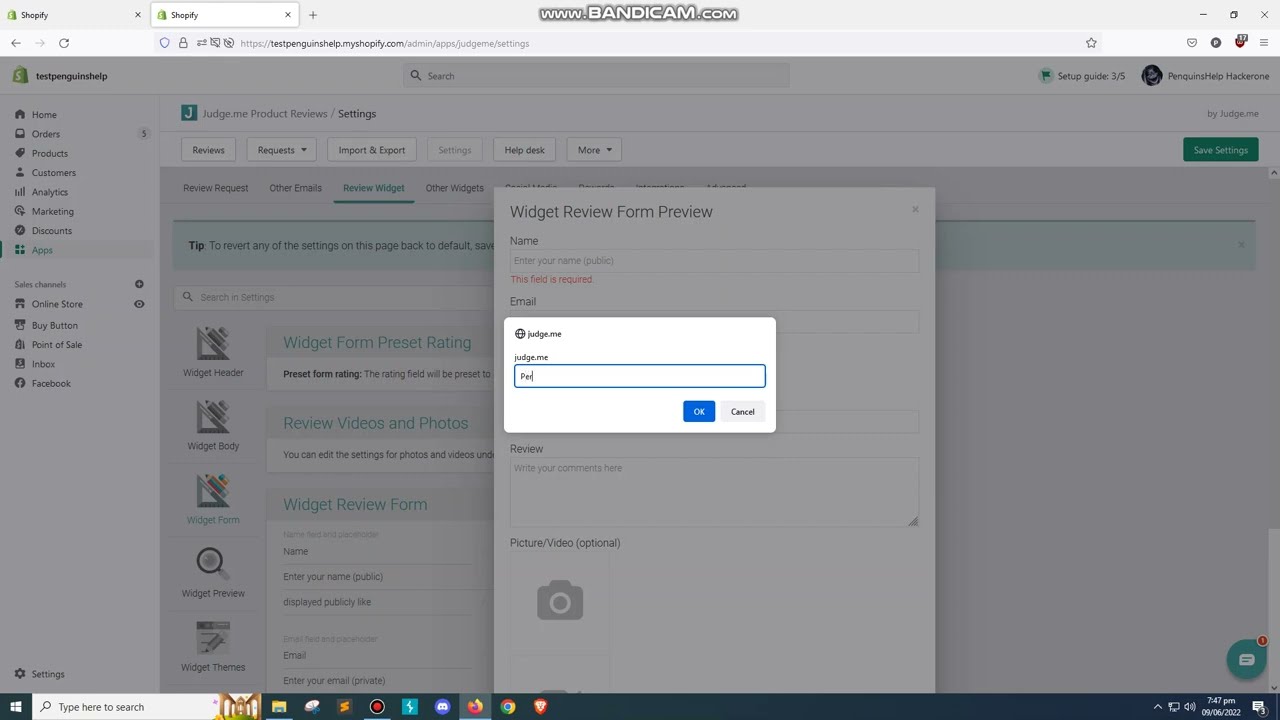The width and height of the screenshot is (1280, 720).
Task: Open Discord from taskbar
Action: (x=442, y=707)
